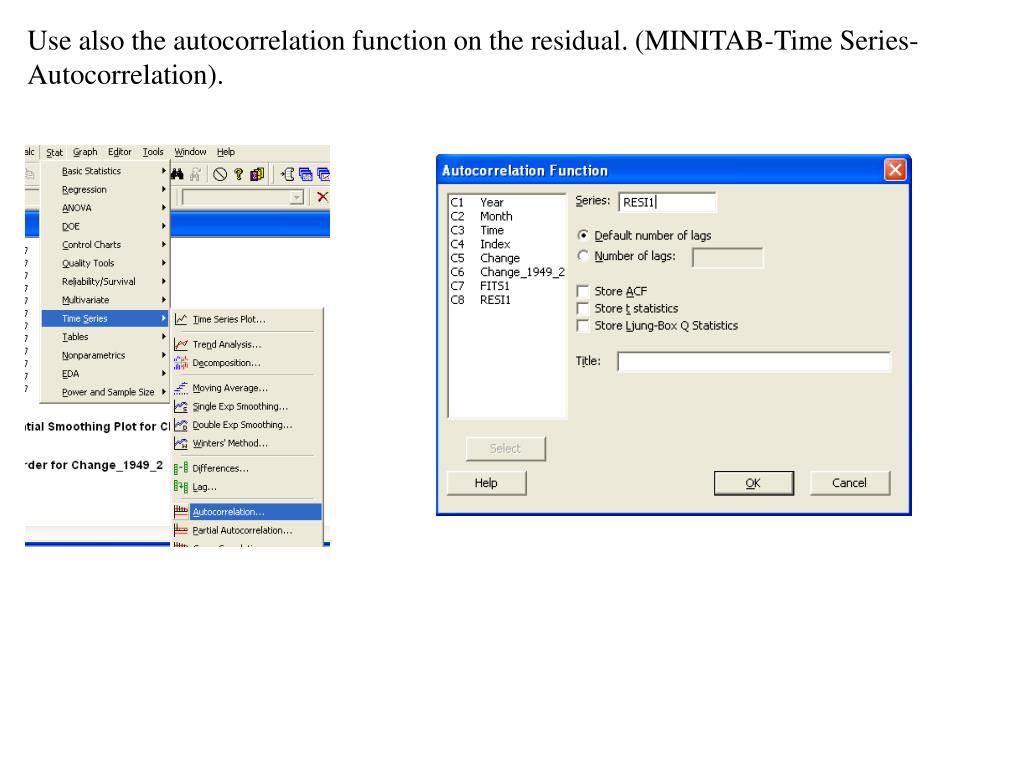The image size is (1024, 768).
Task: Select C5 Change in column list
Action: (x=485, y=258)
